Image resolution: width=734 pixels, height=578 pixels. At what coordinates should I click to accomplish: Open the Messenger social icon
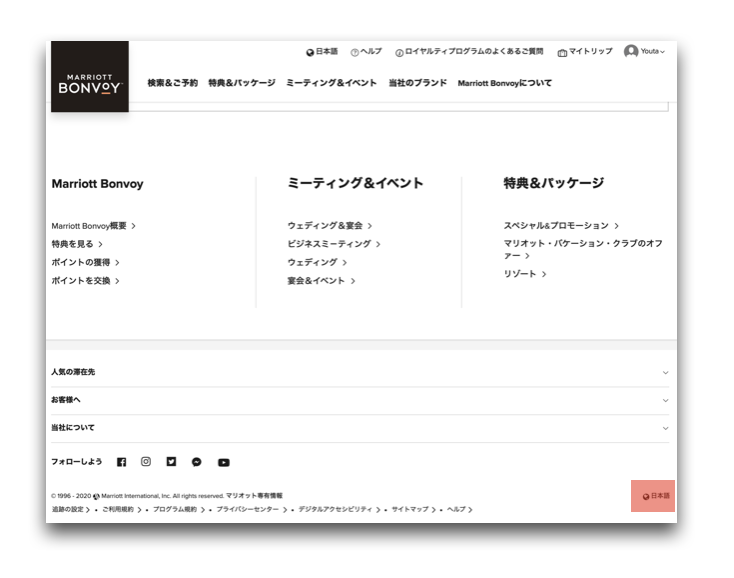(x=197, y=462)
